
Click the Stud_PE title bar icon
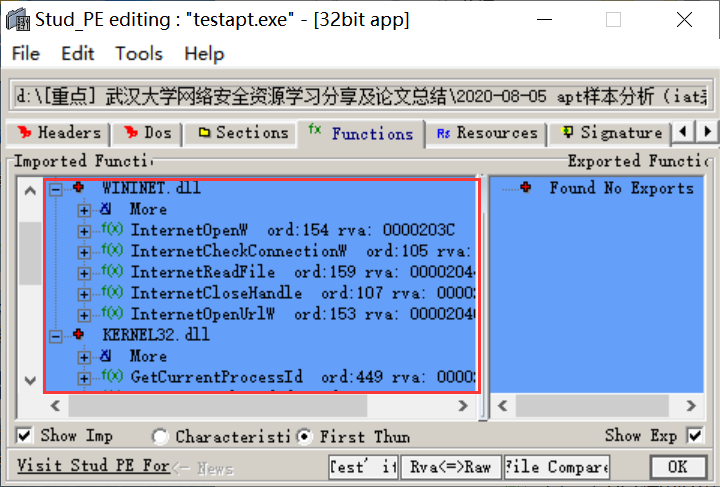[18, 20]
